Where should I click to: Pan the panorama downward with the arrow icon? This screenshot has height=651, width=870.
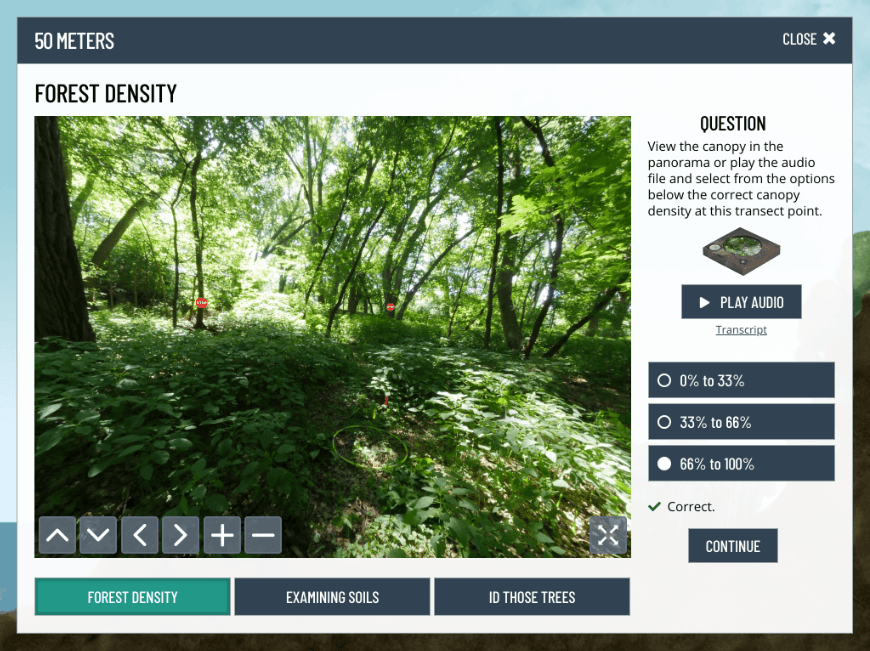point(98,535)
